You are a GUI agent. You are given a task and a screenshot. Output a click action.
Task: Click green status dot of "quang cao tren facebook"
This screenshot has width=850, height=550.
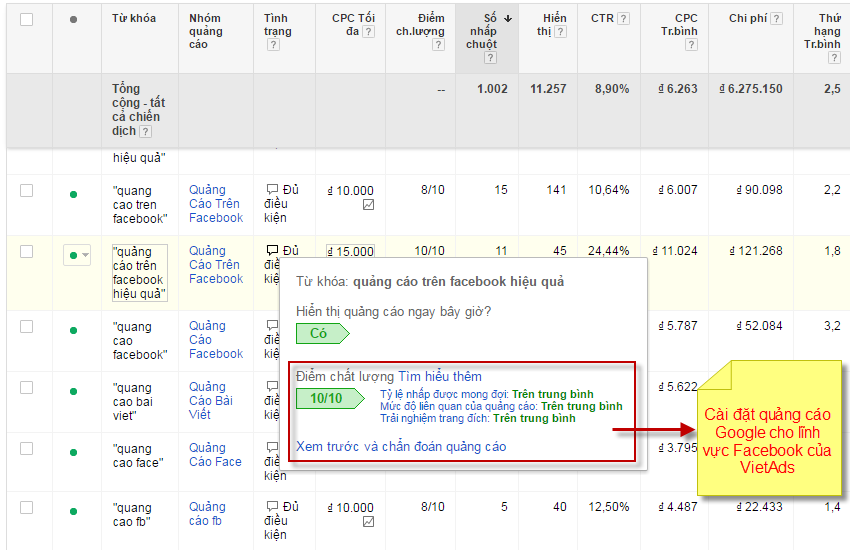73,195
